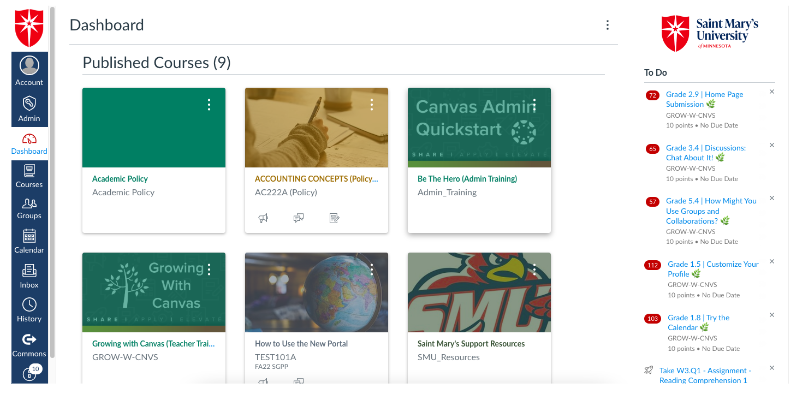Open the Admin section in sidebar
Image resolution: width=799 pixels, height=410 pixels.
[x=29, y=108]
